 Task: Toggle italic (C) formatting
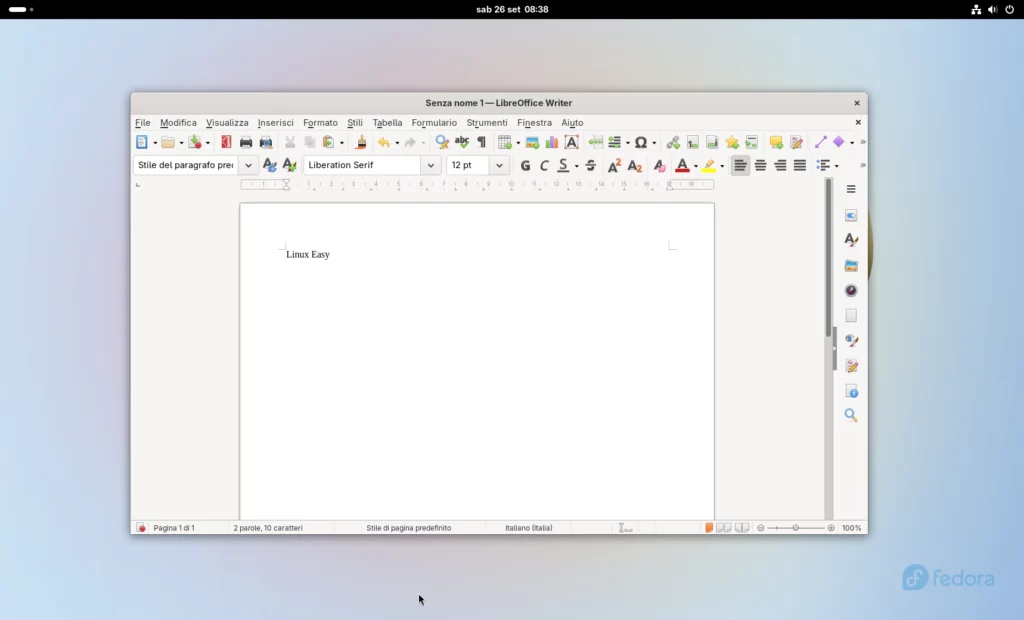click(544, 165)
